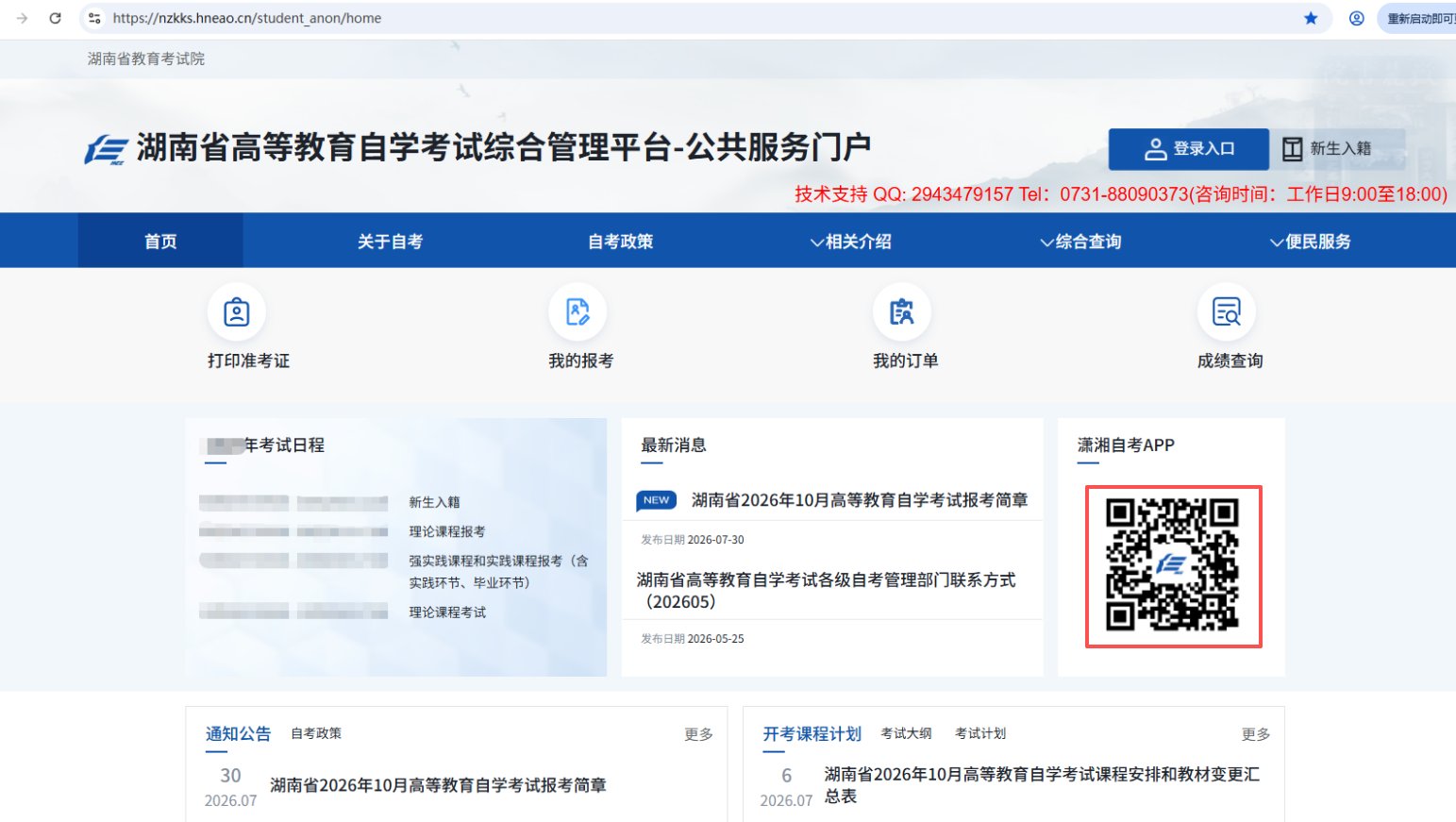1456x822 pixels.
Task: Click the 最新消息 section heading
Action: 674,445
